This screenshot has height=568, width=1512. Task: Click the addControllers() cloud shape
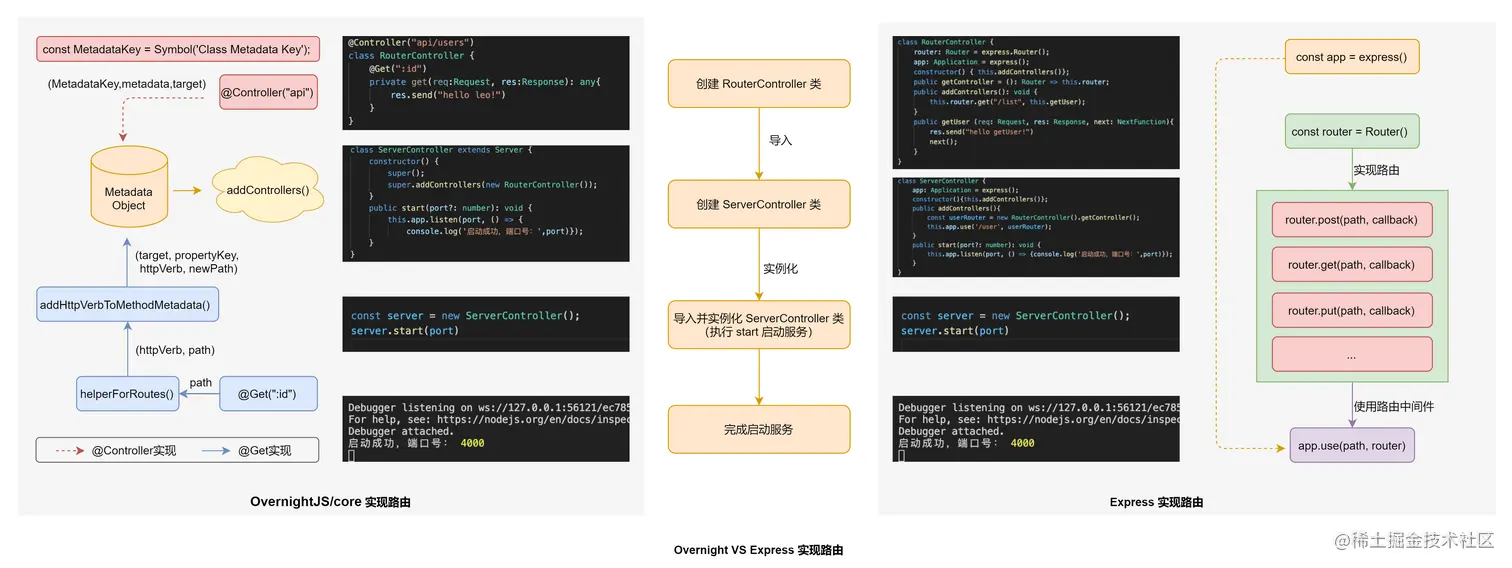pos(268,190)
